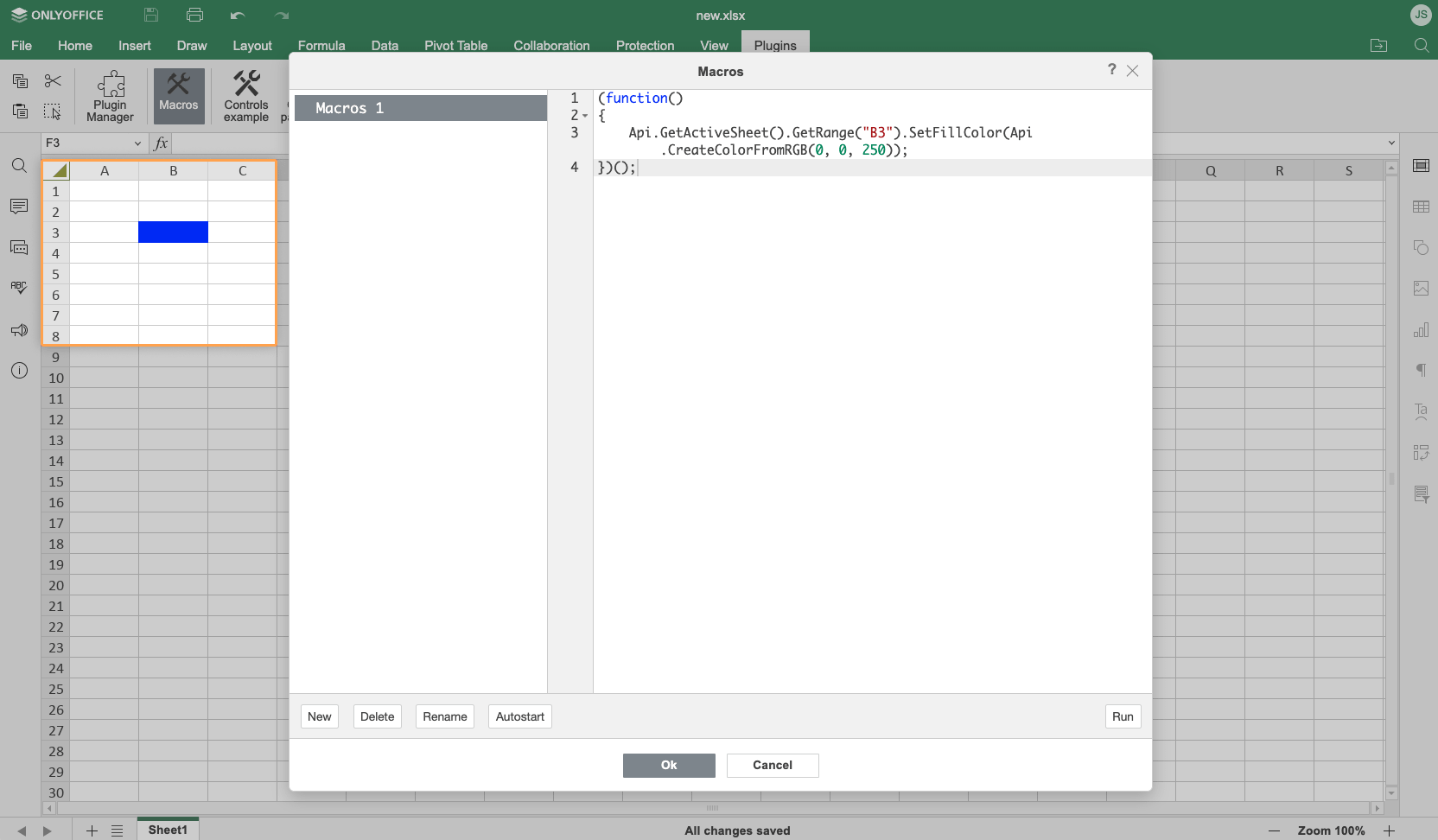This screenshot has width=1438, height=840.
Task: Click the Print icon in title bar
Action: (x=194, y=15)
